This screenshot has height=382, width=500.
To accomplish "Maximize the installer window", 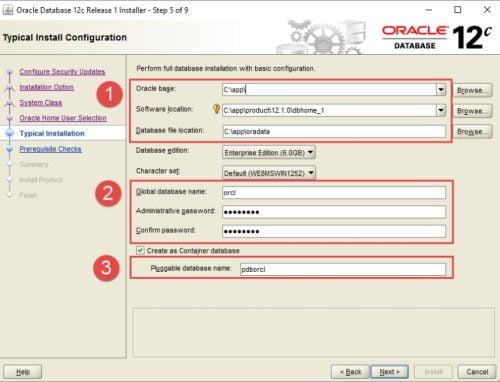I will pos(458,10).
